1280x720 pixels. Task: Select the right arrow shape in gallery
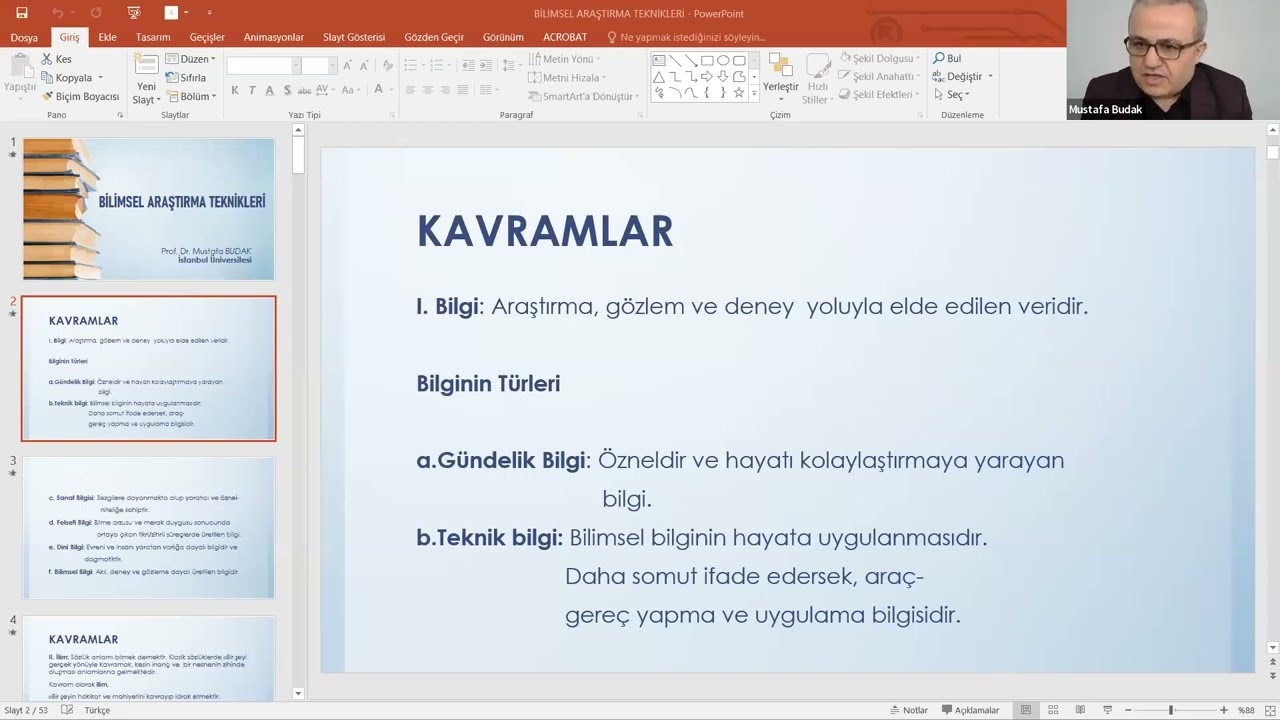[707, 77]
